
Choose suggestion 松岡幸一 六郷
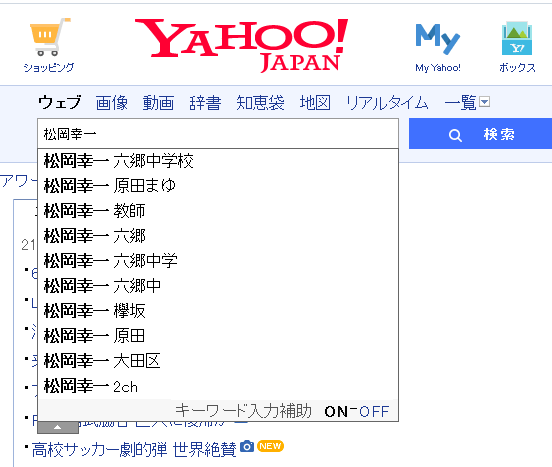coord(218,236)
